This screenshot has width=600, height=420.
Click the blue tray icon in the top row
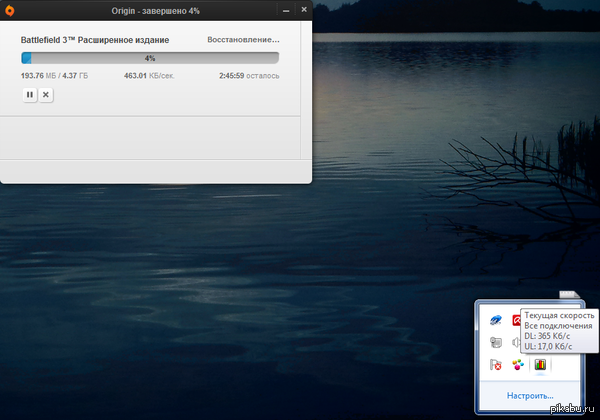pyautogui.click(x=495, y=320)
